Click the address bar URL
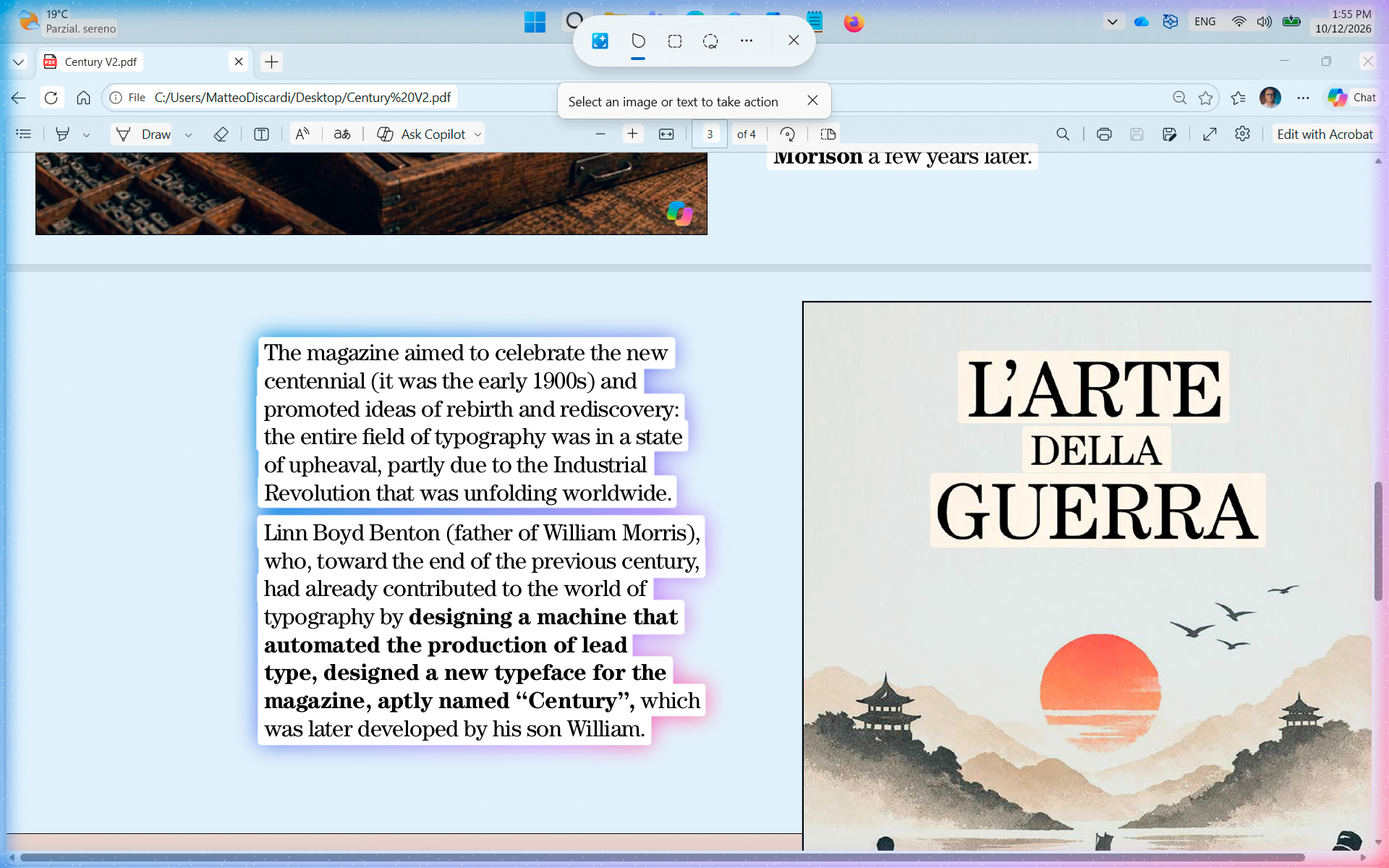1389x868 pixels. pyautogui.click(x=302, y=98)
